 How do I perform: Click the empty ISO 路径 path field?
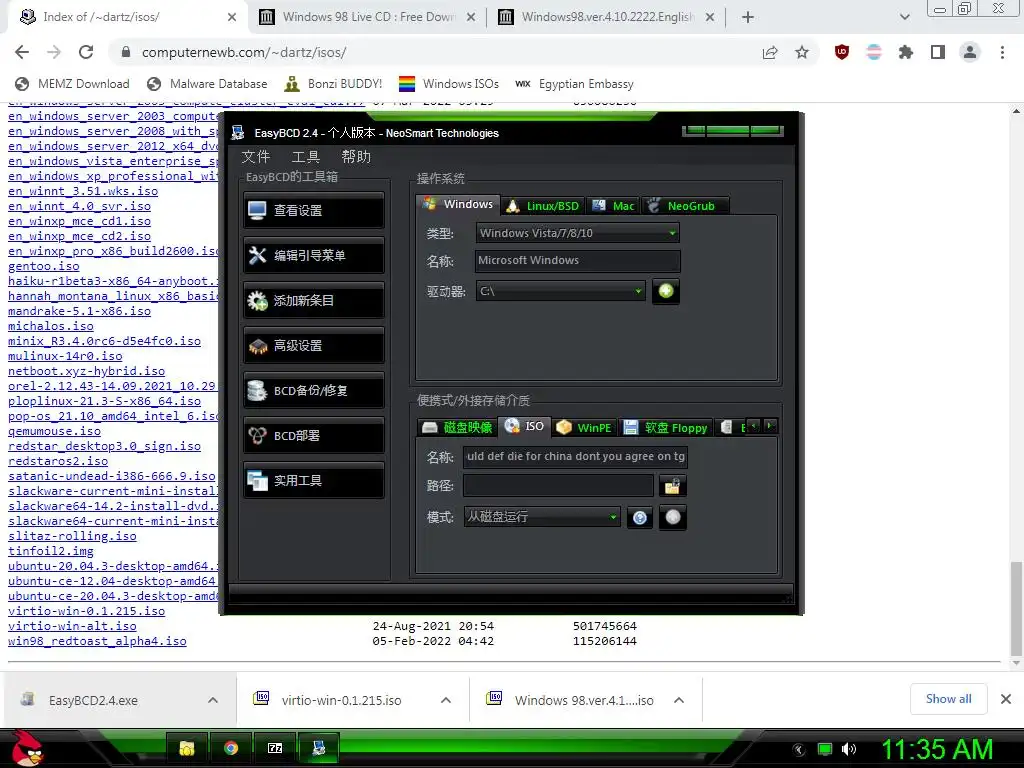coord(558,485)
